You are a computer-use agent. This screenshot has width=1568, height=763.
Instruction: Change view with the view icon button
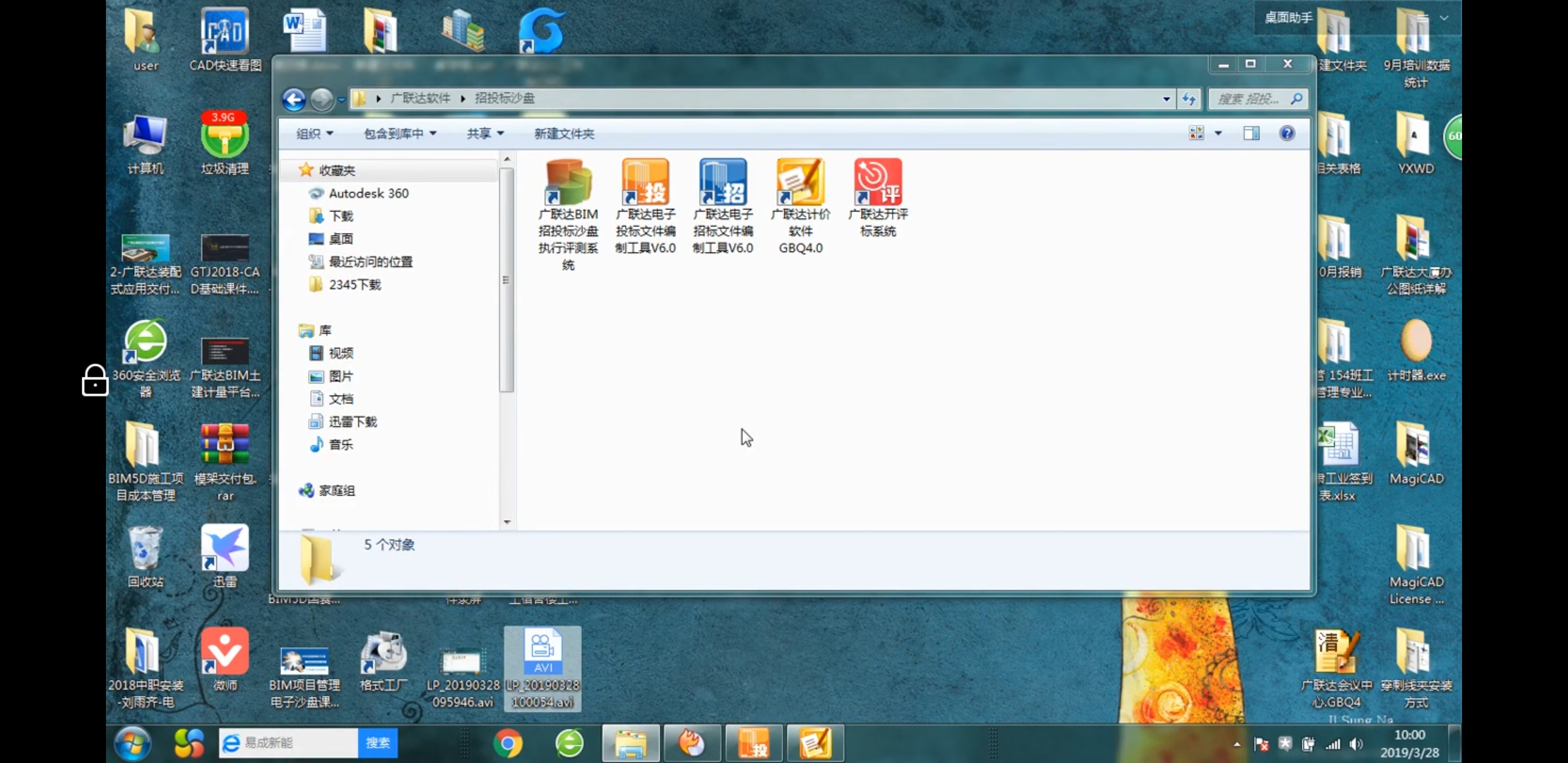pyautogui.click(x=1196, y=133)
